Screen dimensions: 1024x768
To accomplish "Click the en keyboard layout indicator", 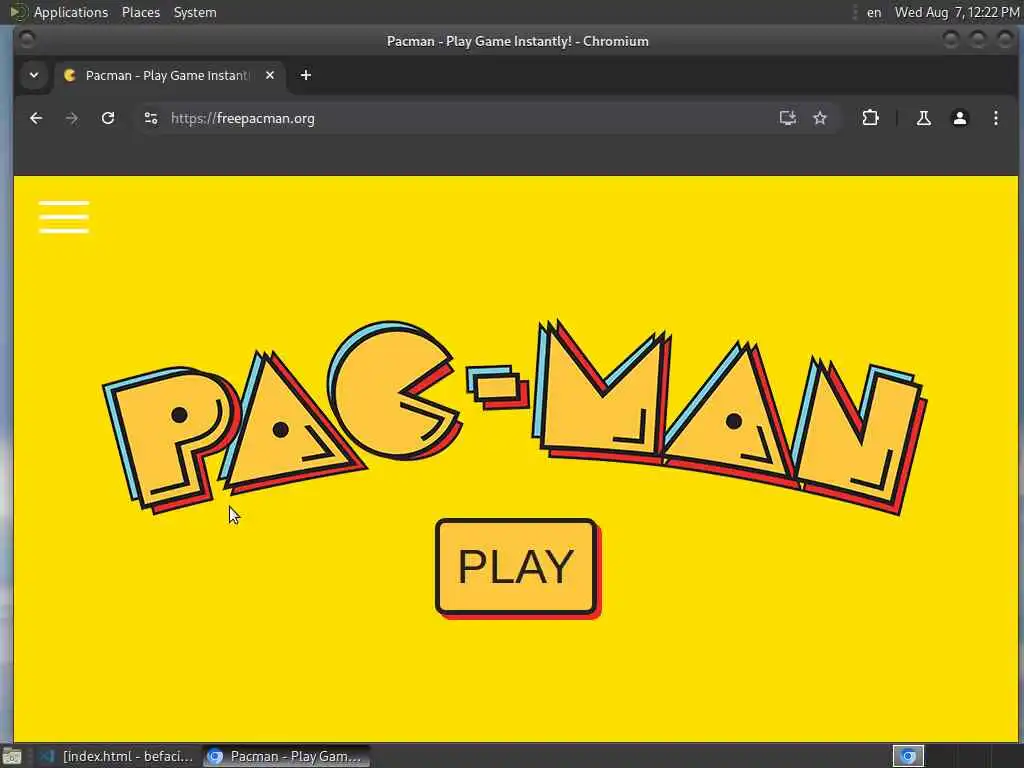I will point(874,12).
